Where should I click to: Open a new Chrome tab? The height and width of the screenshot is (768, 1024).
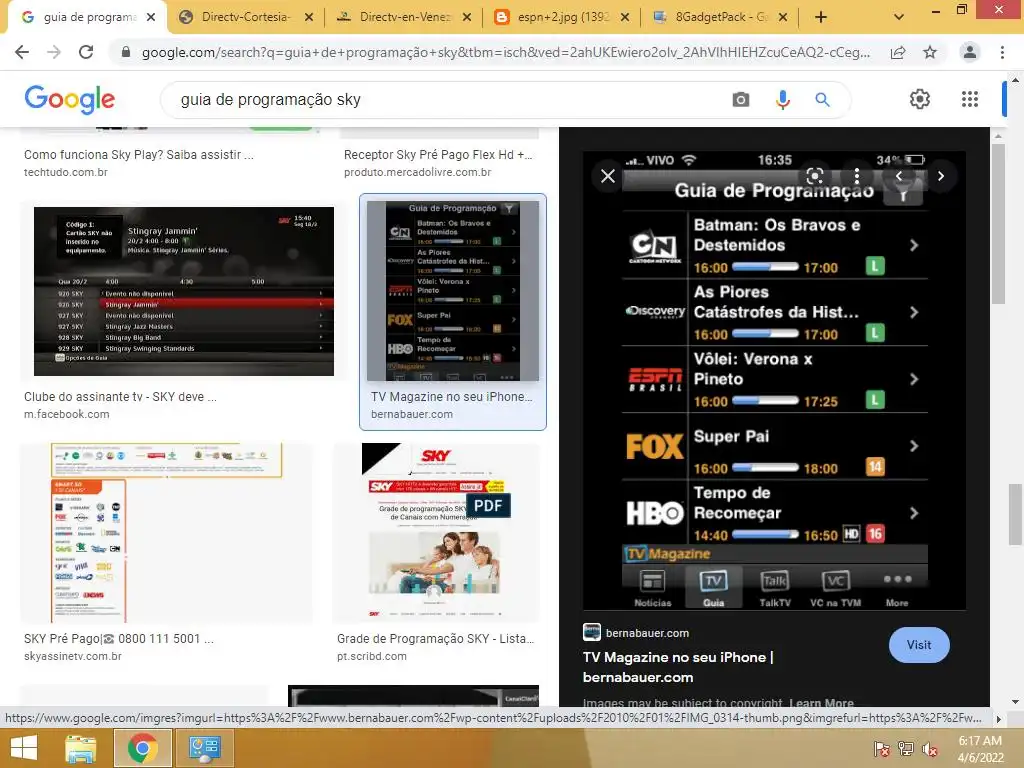click(821, 17)
